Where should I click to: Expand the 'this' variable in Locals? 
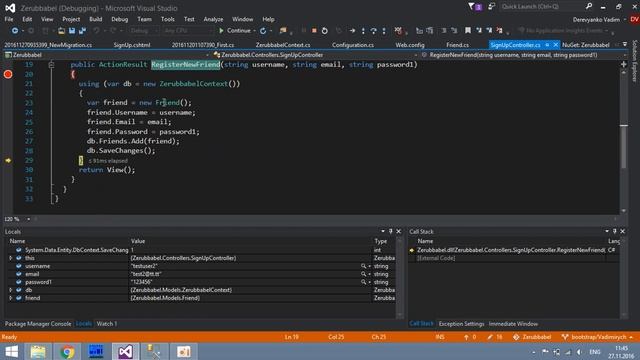pos(11,258)
